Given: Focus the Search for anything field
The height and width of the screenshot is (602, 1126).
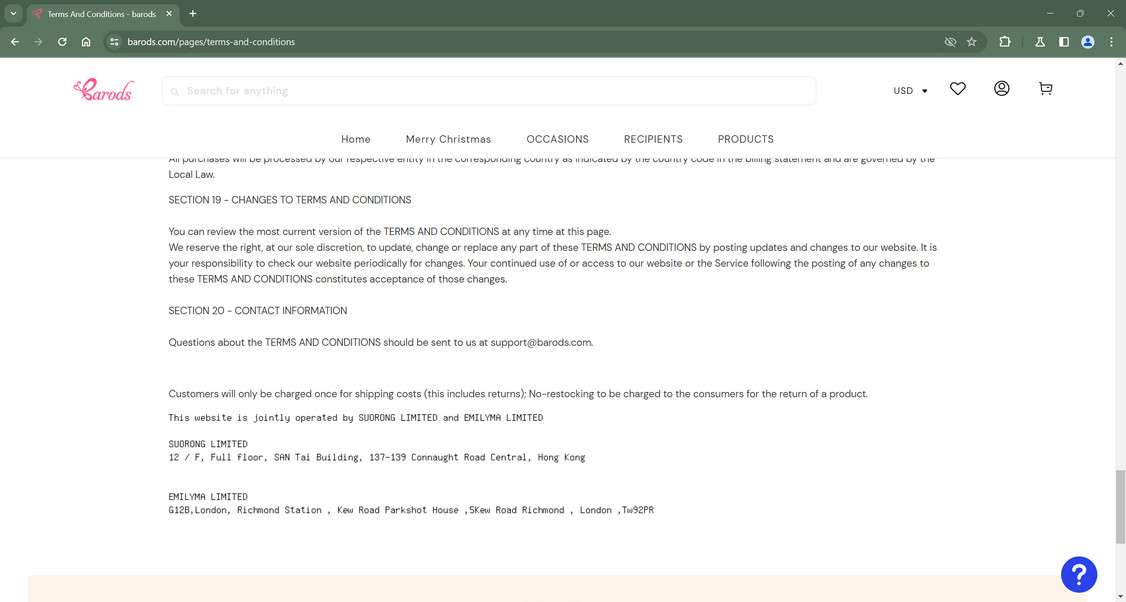Looking at the screenshot, I should (x=488, y=91).
